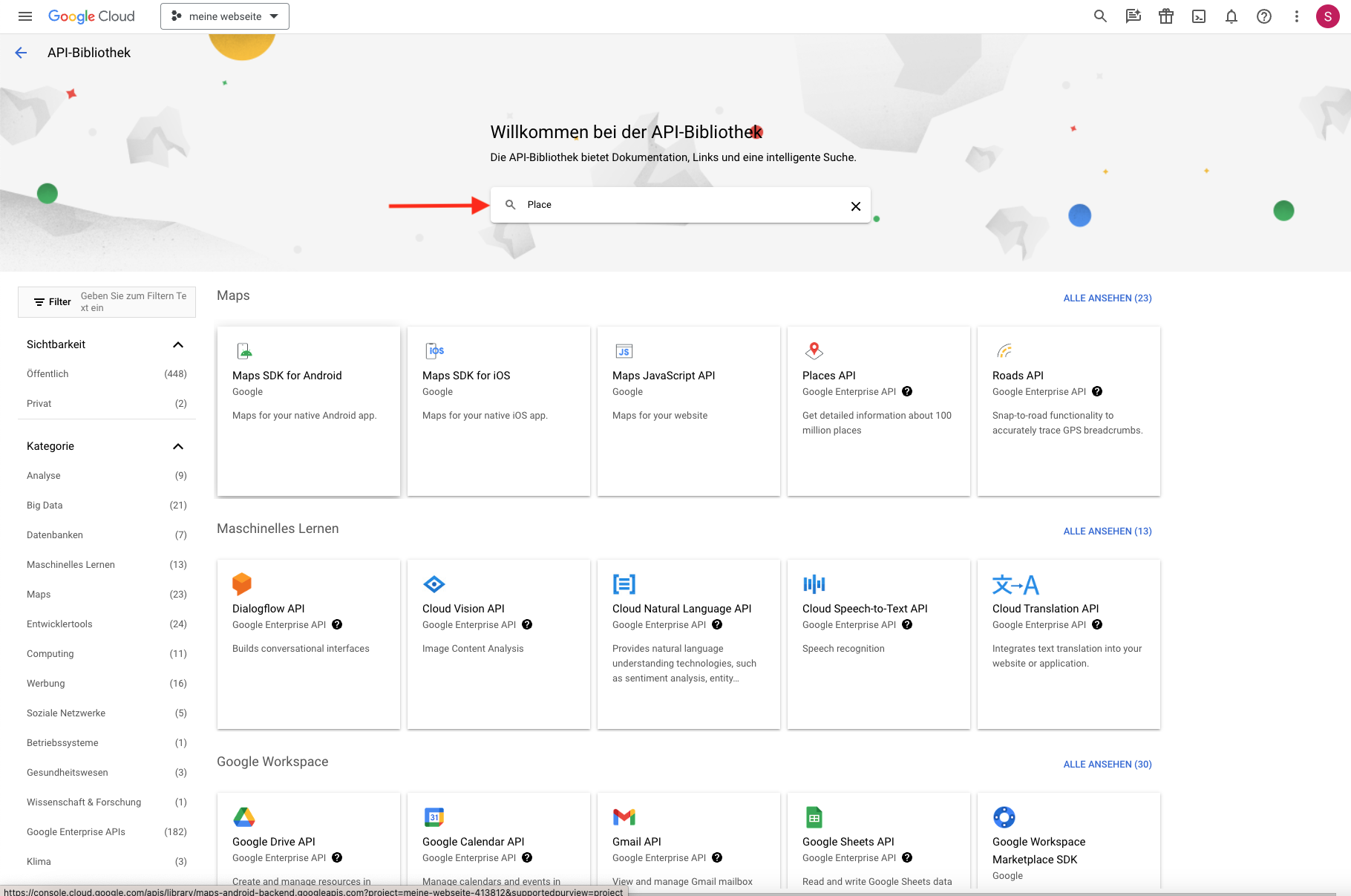
Task: Select the Klima category
Action: coord(107,862)
